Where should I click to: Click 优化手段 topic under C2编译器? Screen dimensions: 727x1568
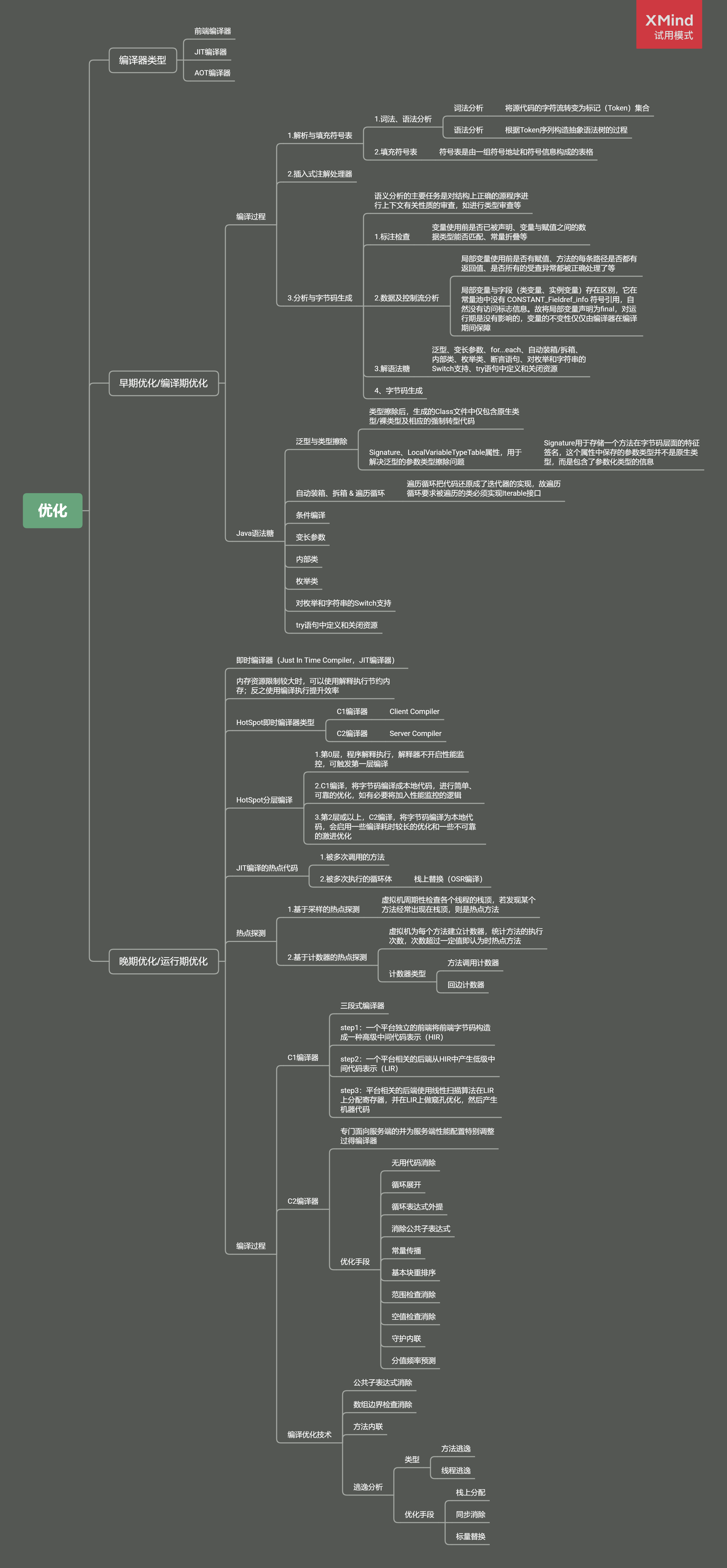point(355,1261)
